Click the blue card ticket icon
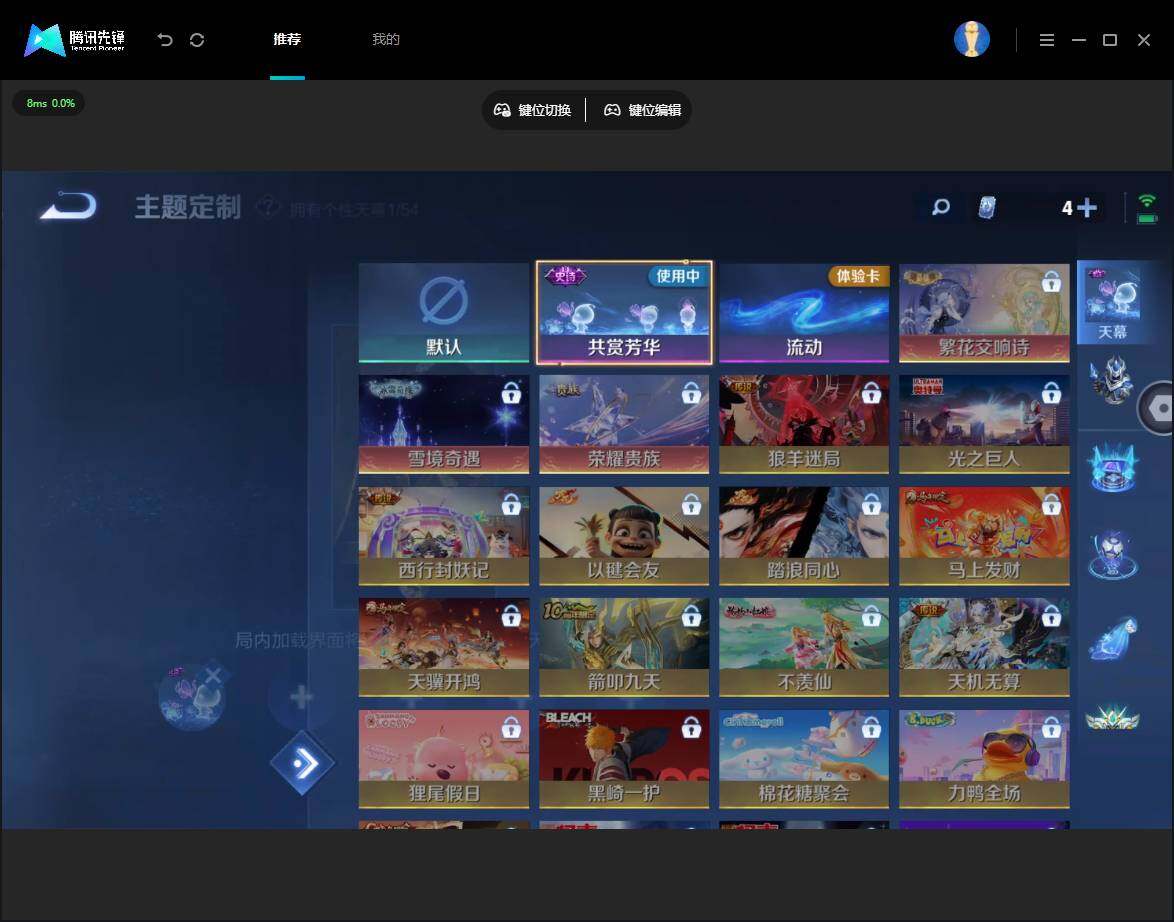This screenshot has width=1174, height=922. [987, 207]
